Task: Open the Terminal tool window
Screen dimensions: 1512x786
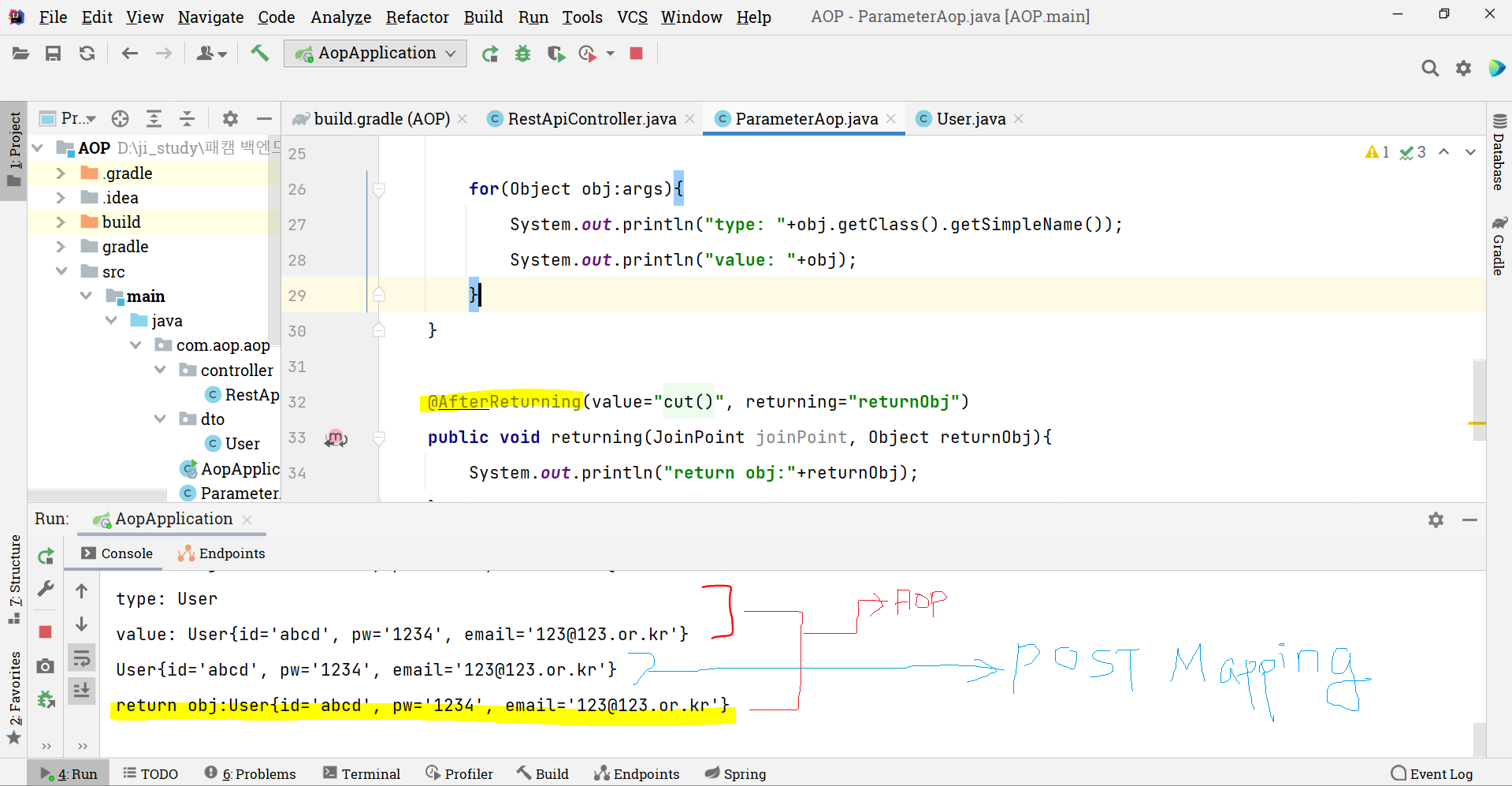Action: point(362,773)
